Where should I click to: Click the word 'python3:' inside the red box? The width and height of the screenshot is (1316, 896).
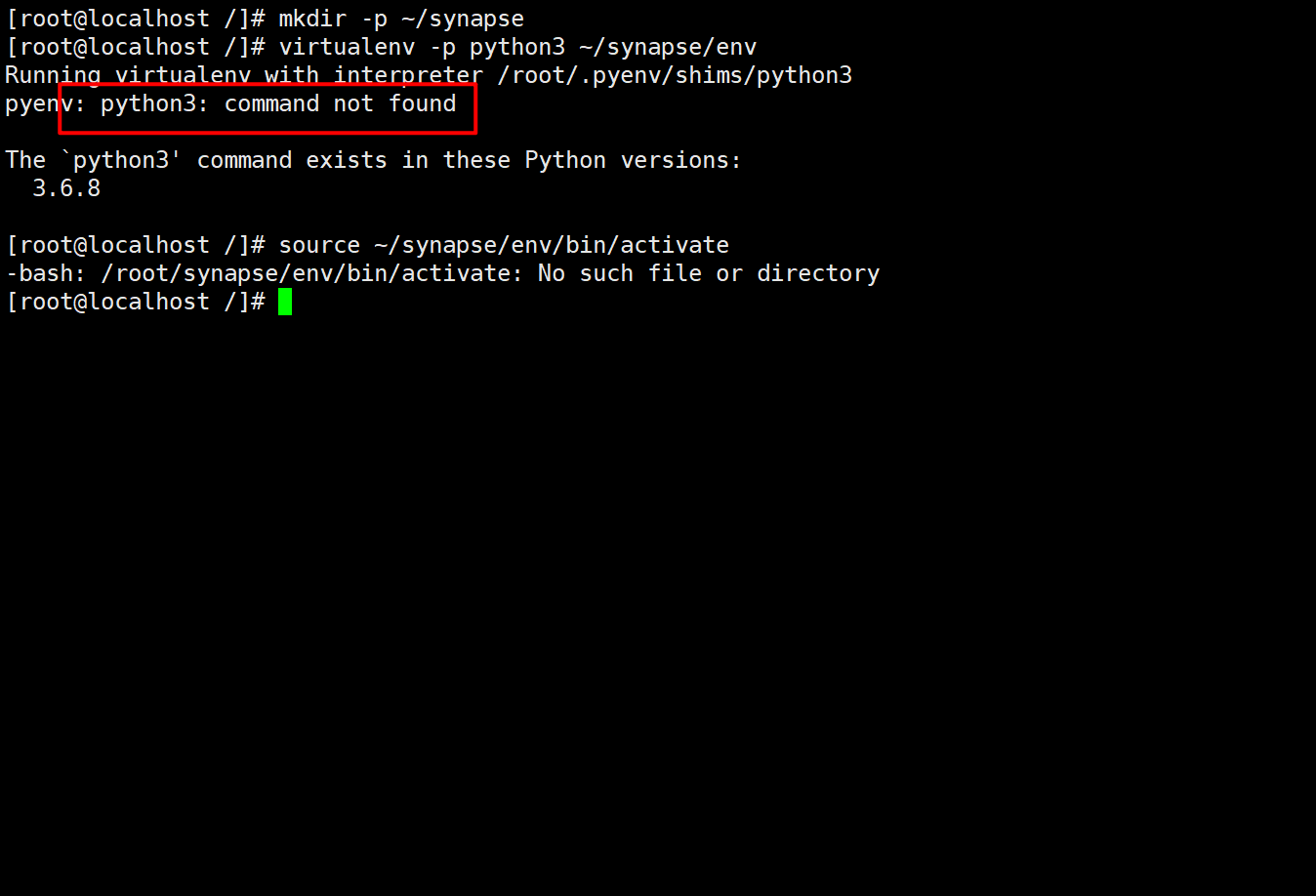(154, 103)
